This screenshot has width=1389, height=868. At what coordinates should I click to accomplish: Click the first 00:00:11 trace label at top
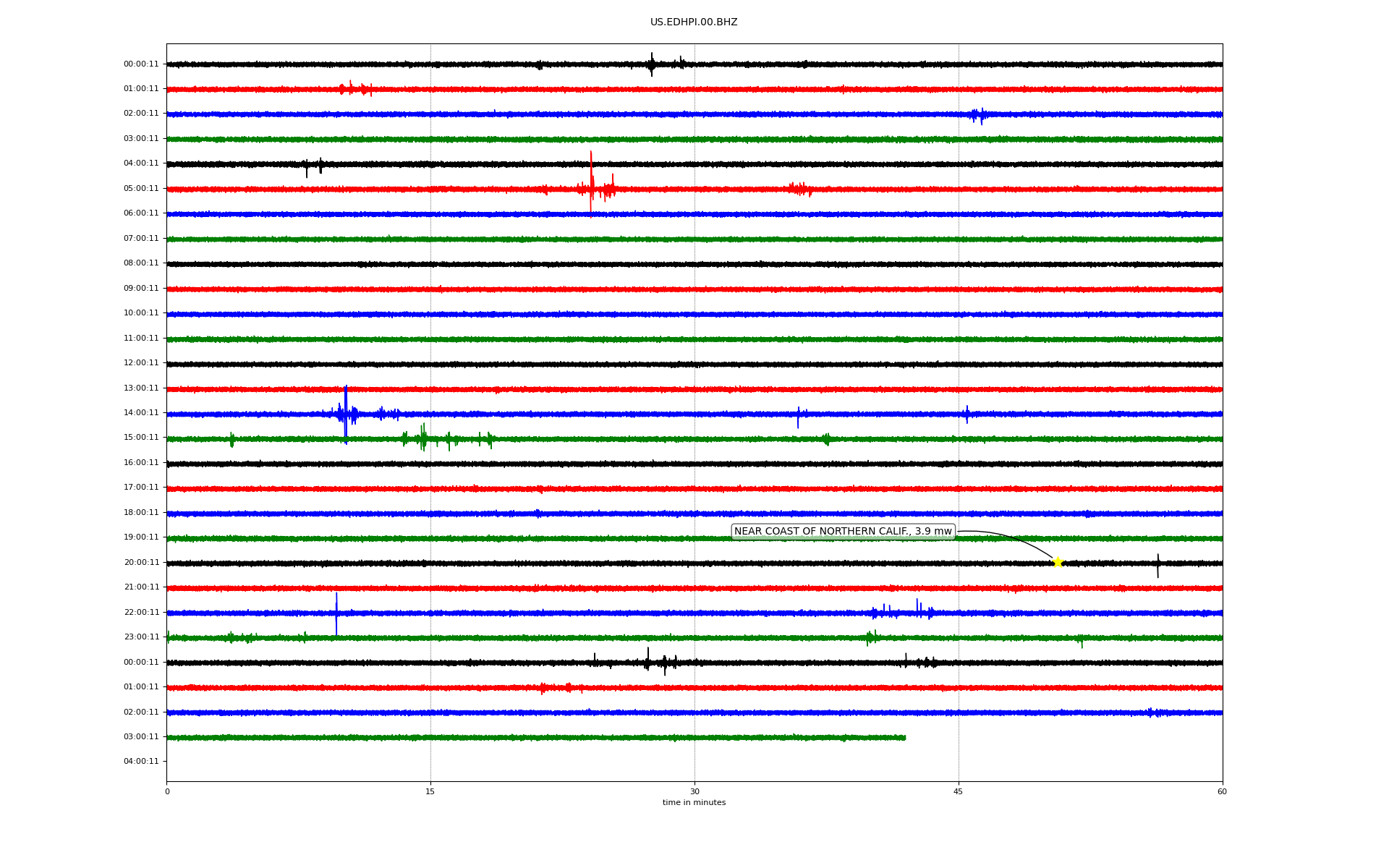coord(141,64)
